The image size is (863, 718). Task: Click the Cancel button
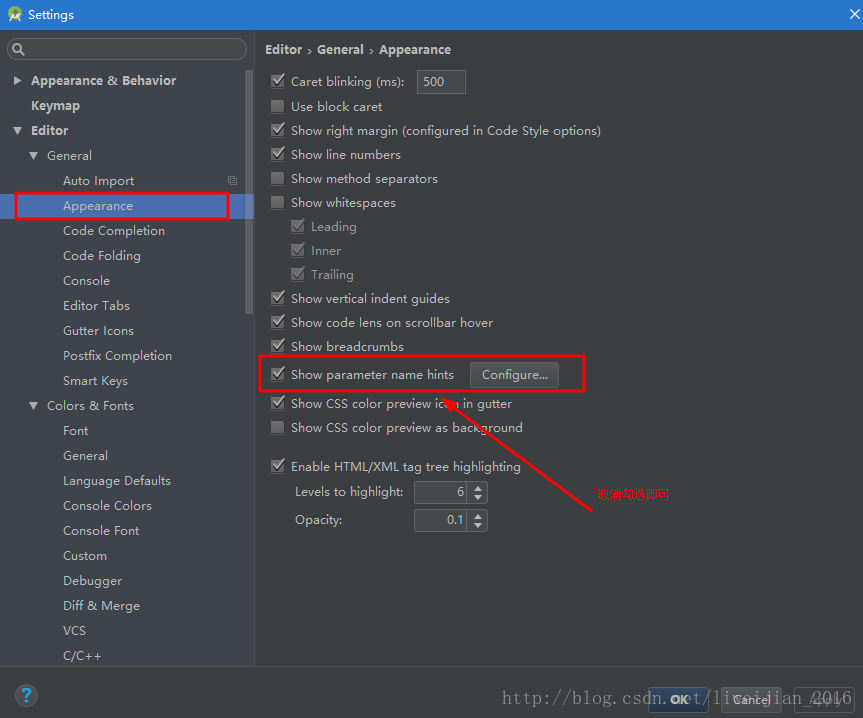tap(751, 699)
